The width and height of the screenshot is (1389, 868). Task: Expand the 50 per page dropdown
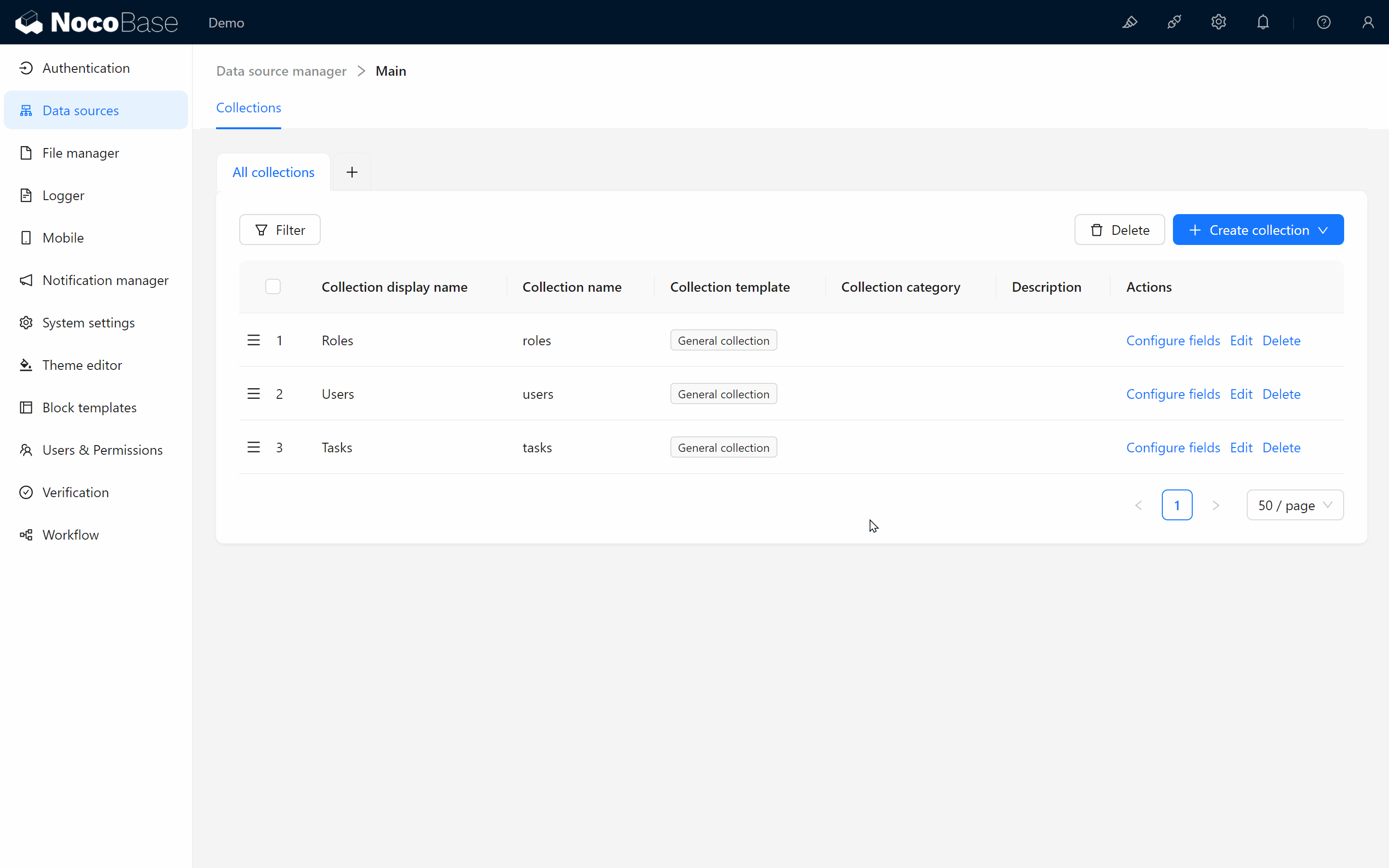coord(1294,505)
